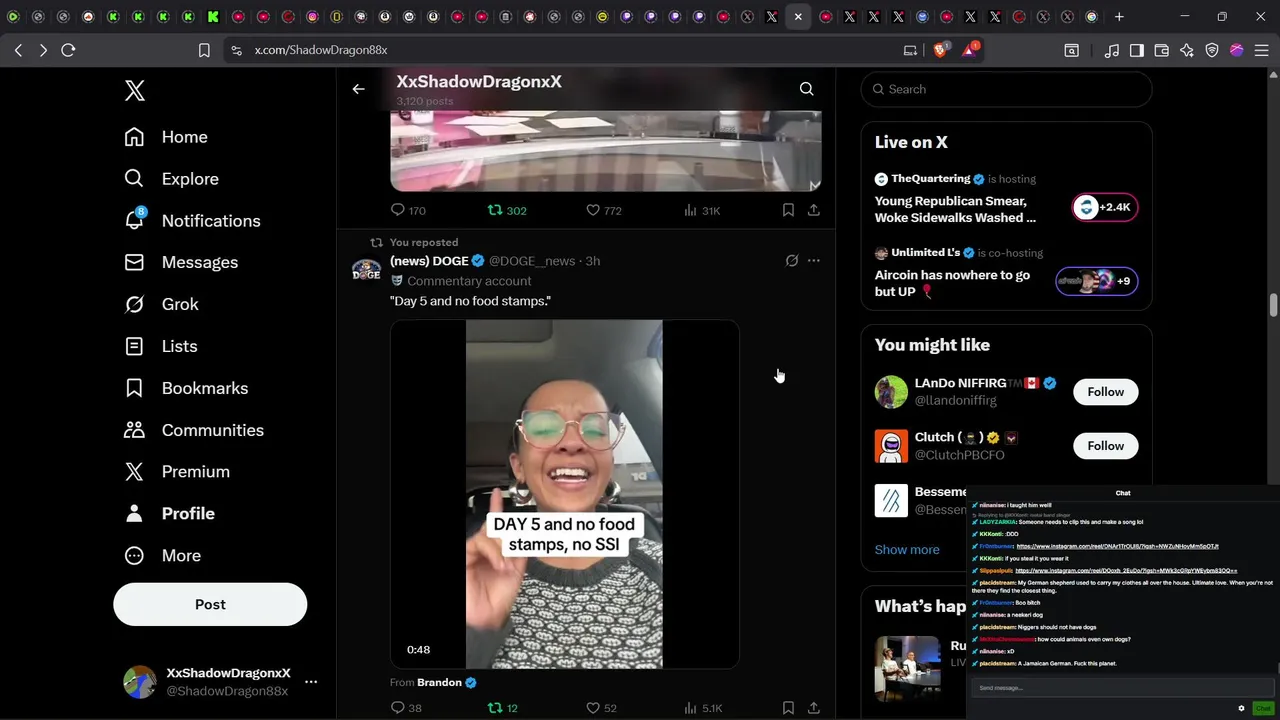Like the post with 772 likes
Image resolution: width=1280 pixels, height=720 pixels.
(x=603, y=210)
